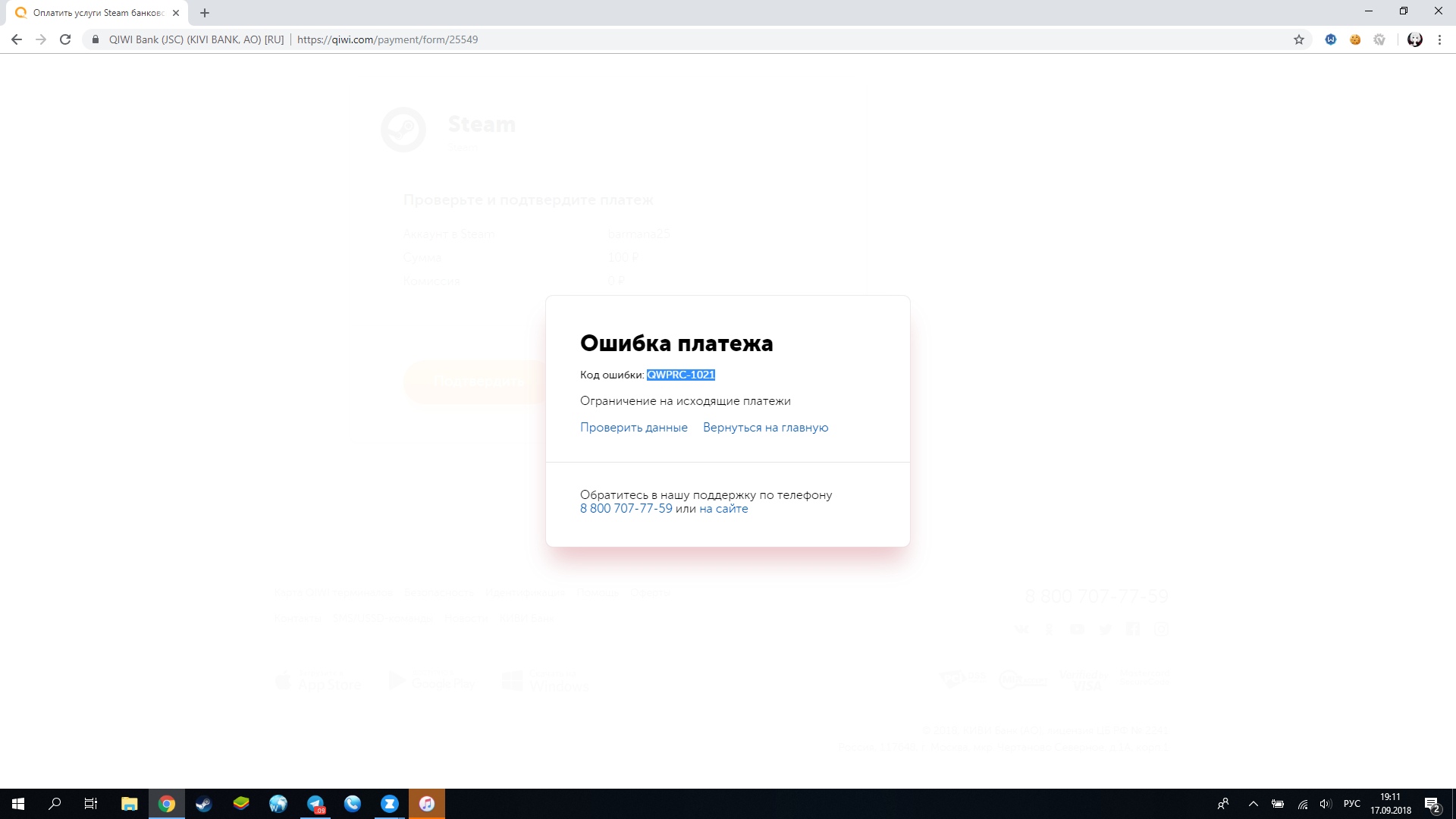The height and width of the screenshot is (819, 1456).
Task: Open Chrome three-dot menu
Action: pyautogui.click(x=1439, y=39)
